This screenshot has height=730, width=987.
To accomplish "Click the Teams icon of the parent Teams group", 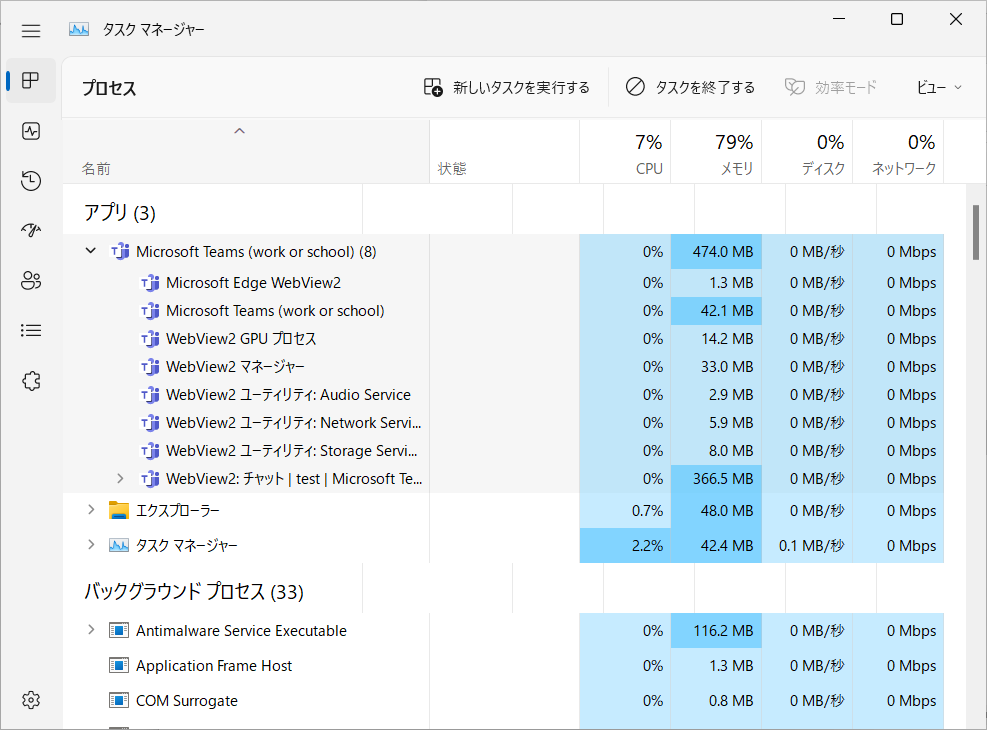I will (120, 252).
